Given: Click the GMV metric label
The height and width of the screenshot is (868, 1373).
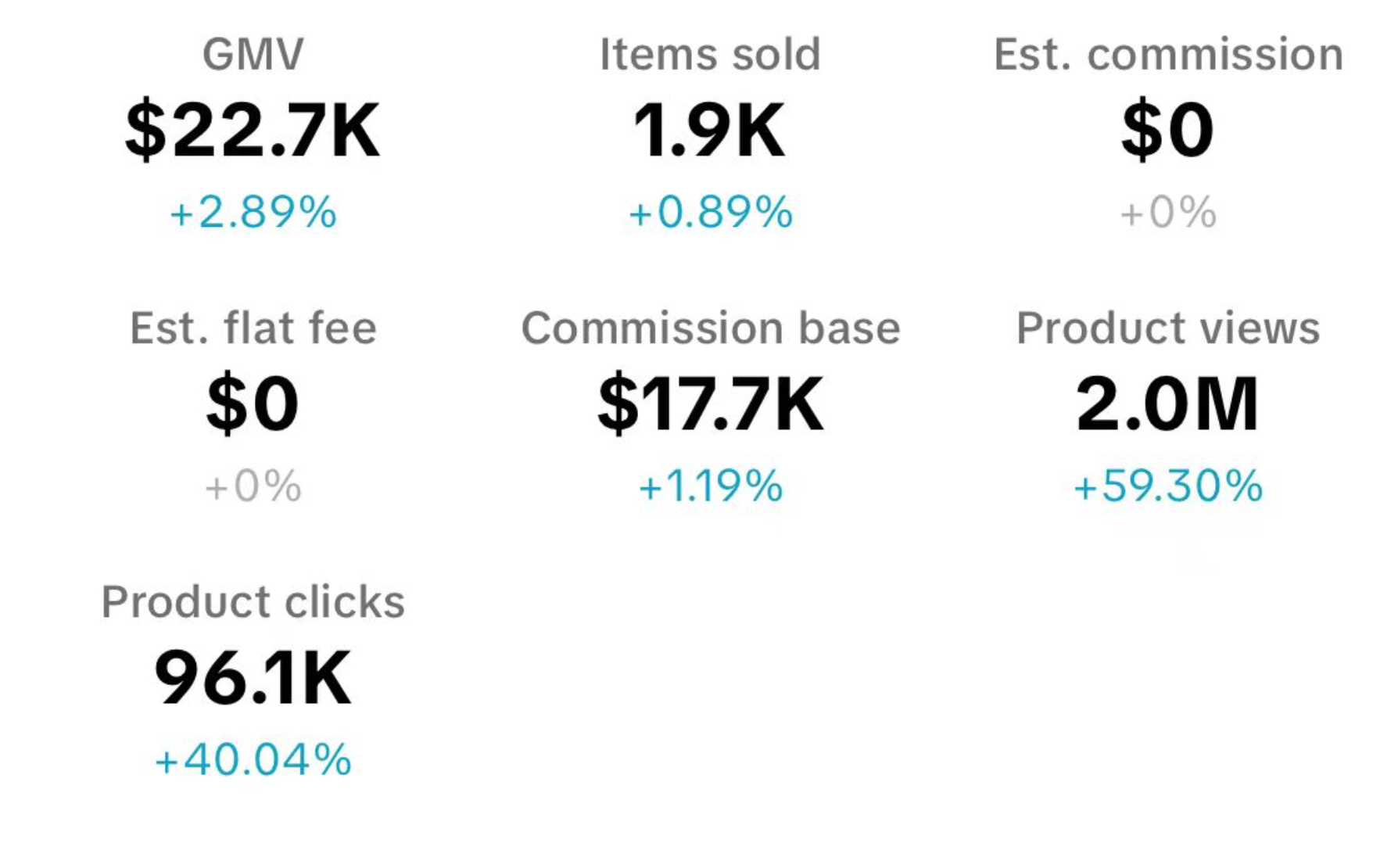Looking at the screenshot, I should (x=253, y=55).
